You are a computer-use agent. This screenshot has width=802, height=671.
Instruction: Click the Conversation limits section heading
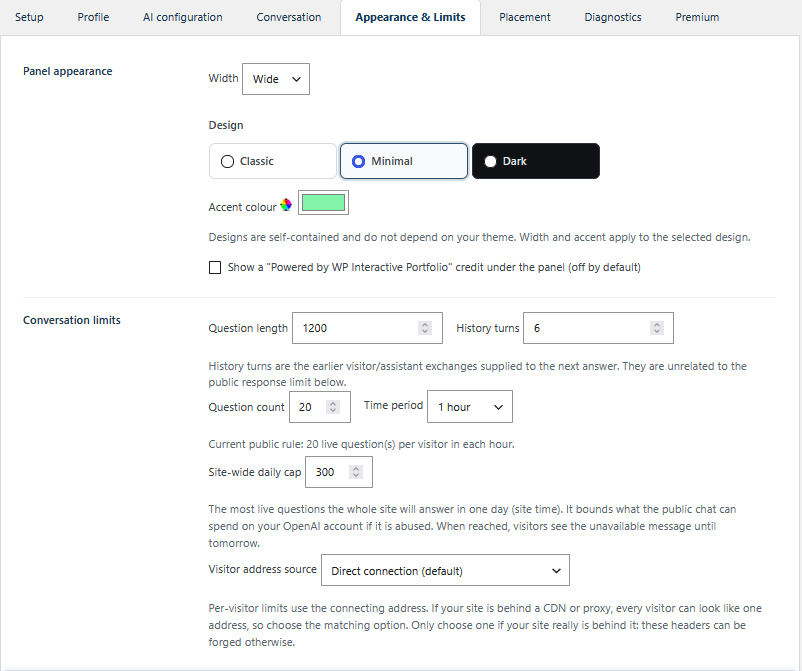pyautogui.click(x=72, y=320)
